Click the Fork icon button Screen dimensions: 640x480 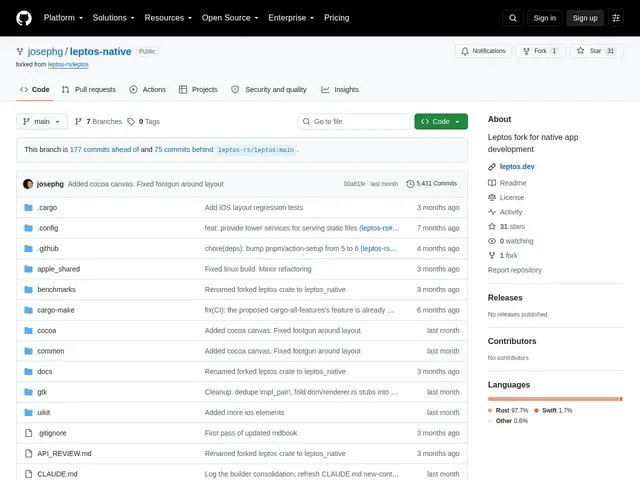[526, 51]
